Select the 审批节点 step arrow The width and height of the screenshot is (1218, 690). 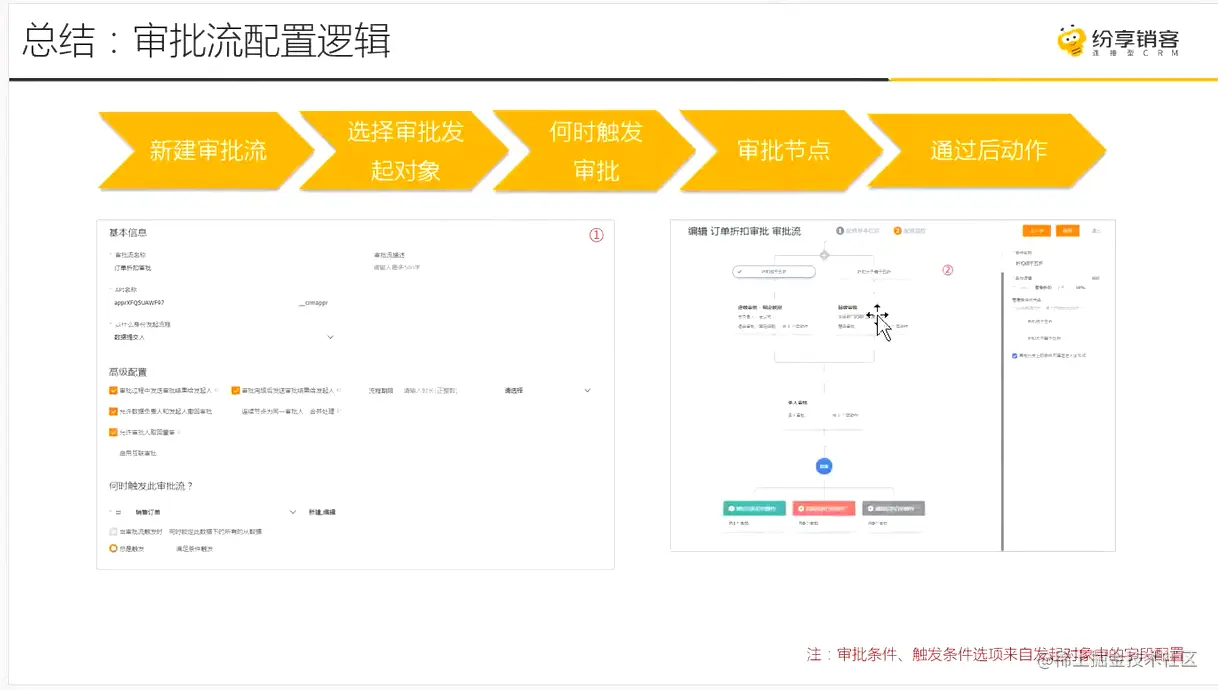[782, 151]
